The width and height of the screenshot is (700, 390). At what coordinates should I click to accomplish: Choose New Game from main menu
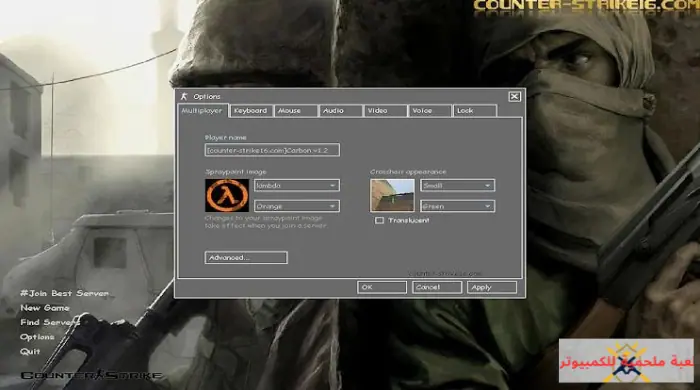click(x=45, y=308)
